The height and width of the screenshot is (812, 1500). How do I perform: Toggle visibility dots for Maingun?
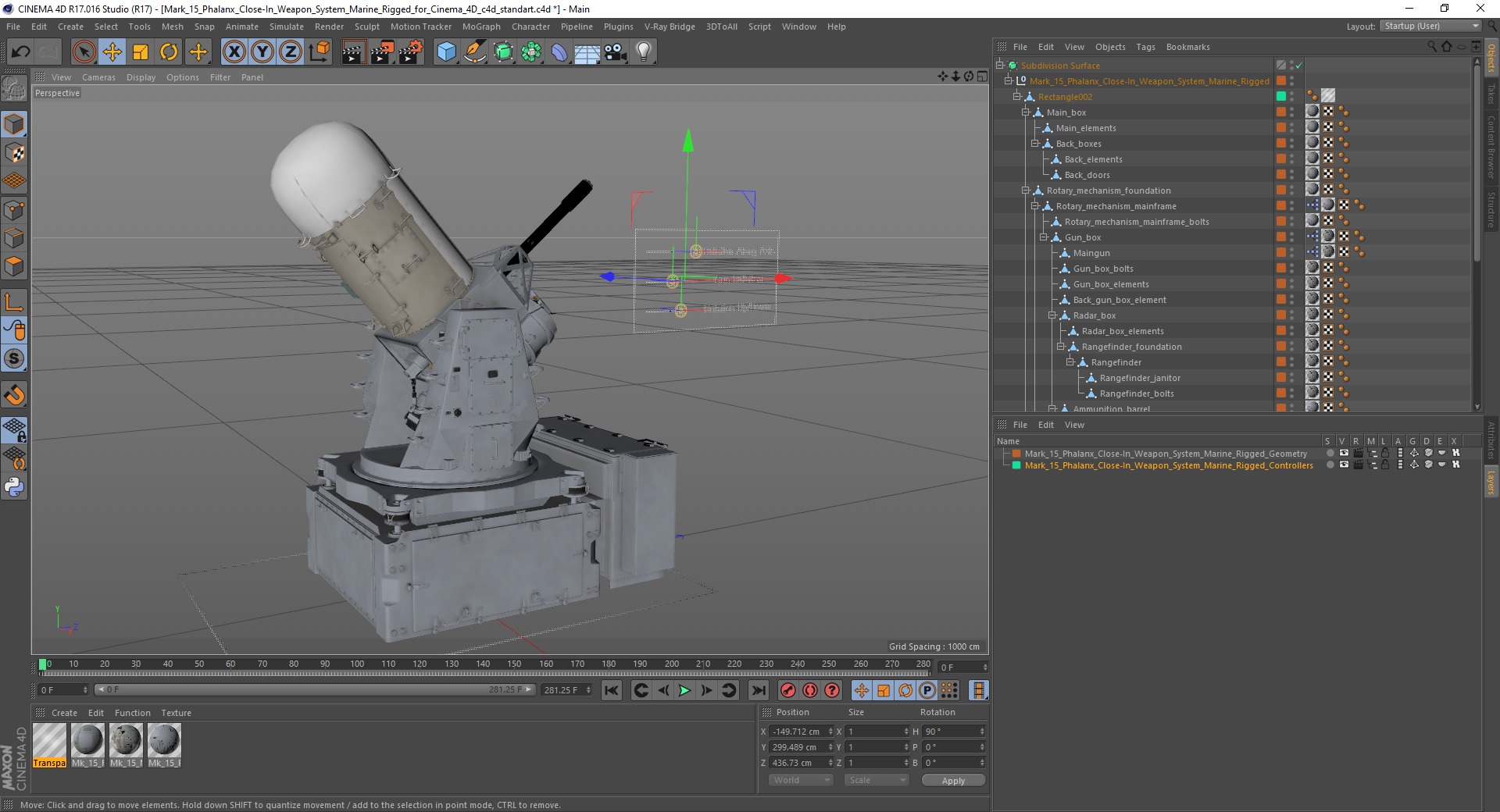[x=1292, y=253]
